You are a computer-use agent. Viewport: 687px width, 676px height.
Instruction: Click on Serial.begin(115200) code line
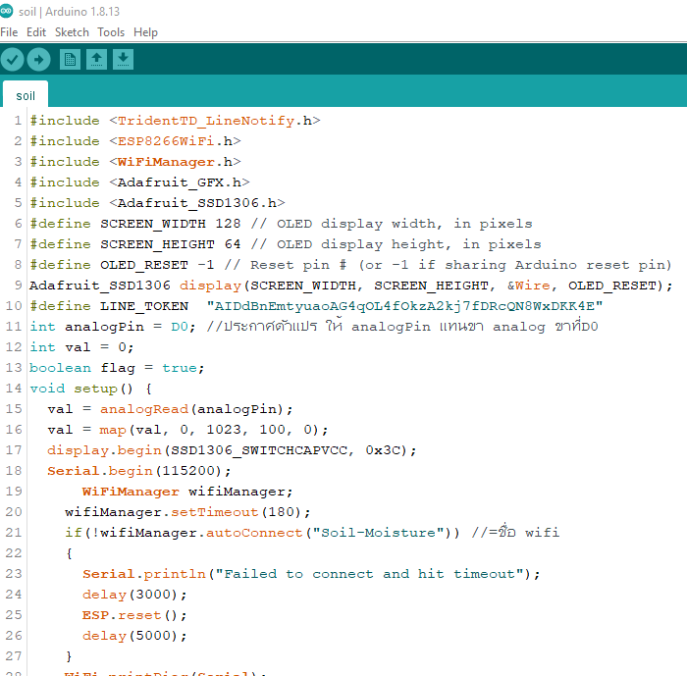139,471
